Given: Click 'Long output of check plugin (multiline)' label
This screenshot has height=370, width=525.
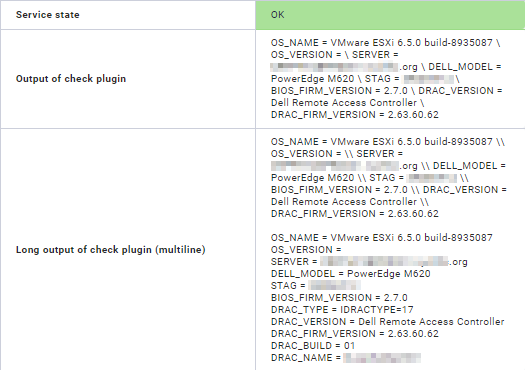Looking at the screenshot, I should click(x=110, y=250).
